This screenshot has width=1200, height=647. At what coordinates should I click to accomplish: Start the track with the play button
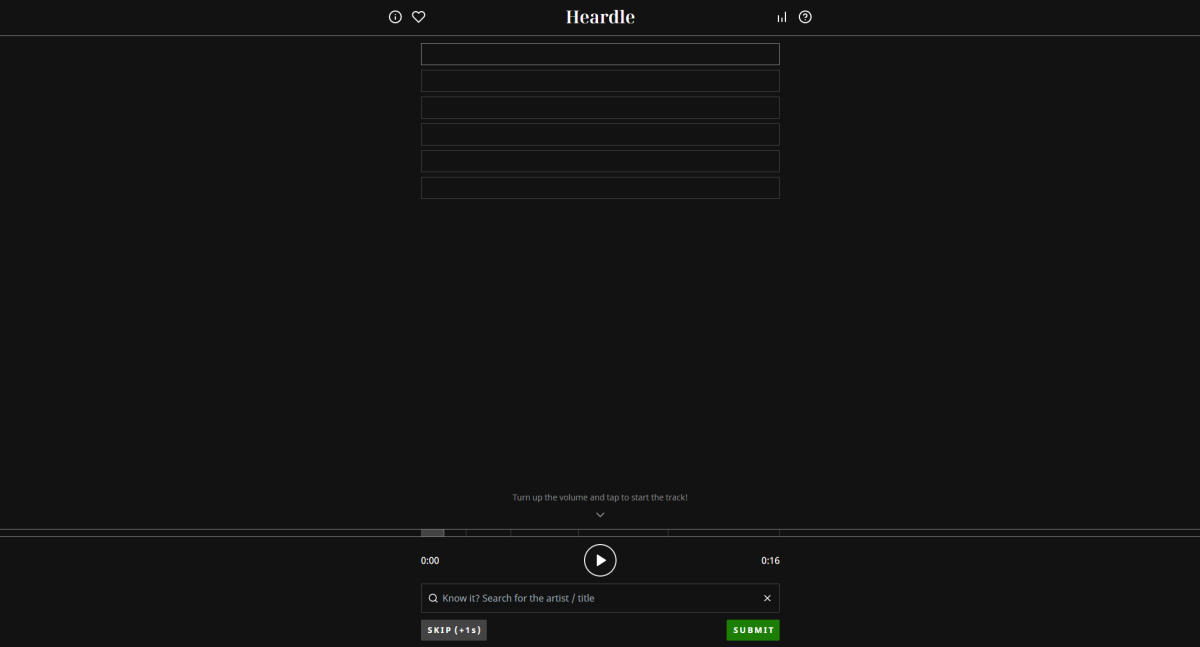click(x=600, y=560)
